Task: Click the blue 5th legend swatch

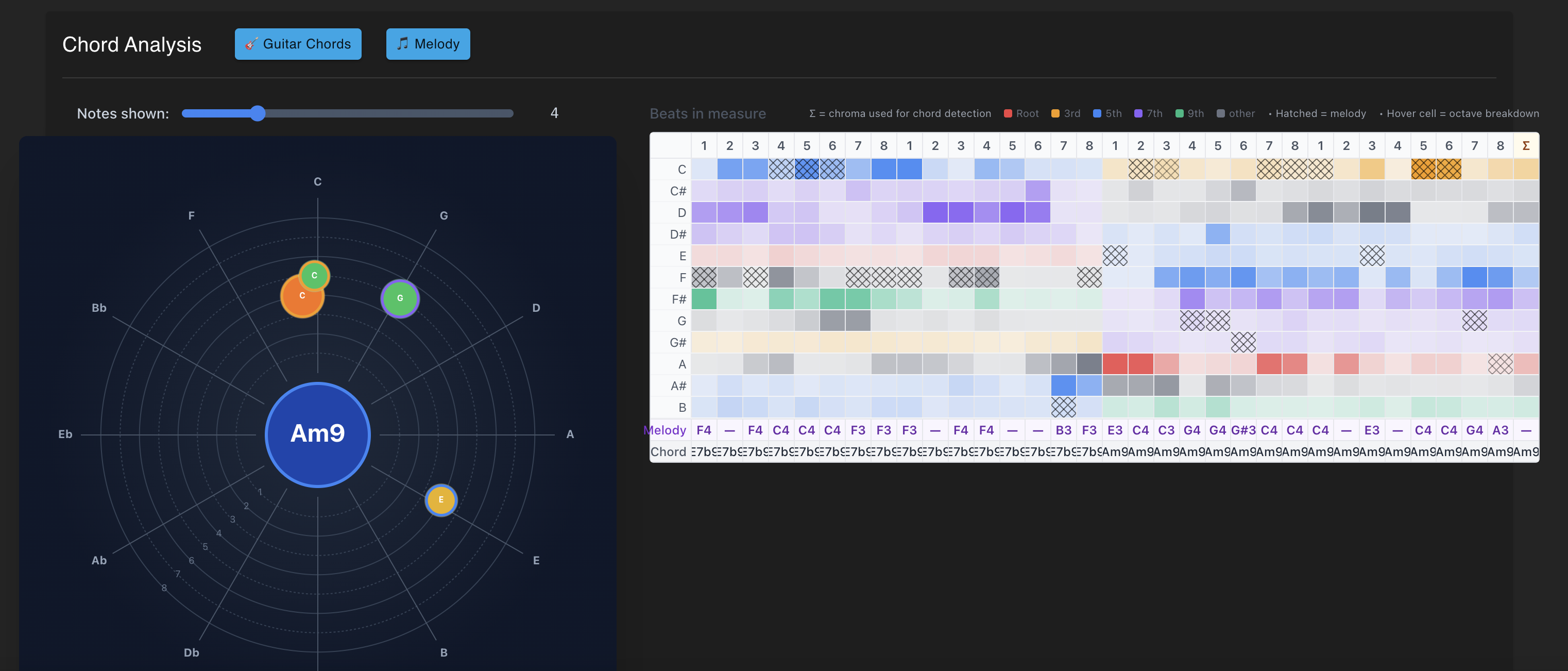Action: pos(1097,113)
